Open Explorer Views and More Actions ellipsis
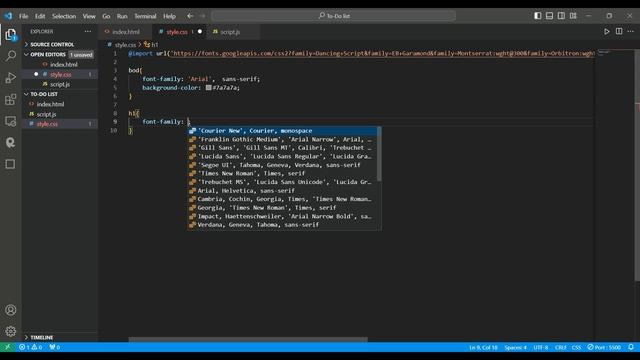The image size is (640, 360). (x=88, y=31)
